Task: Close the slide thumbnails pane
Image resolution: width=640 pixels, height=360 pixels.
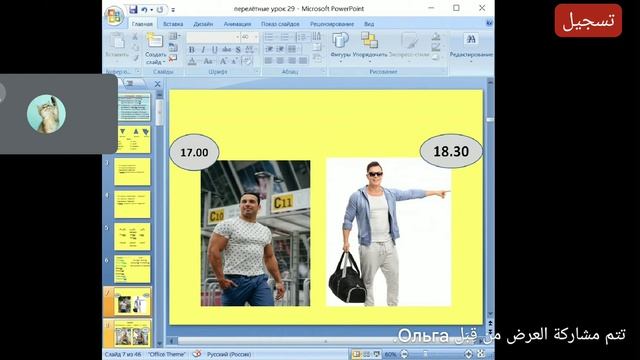Action: pos(158,84)
